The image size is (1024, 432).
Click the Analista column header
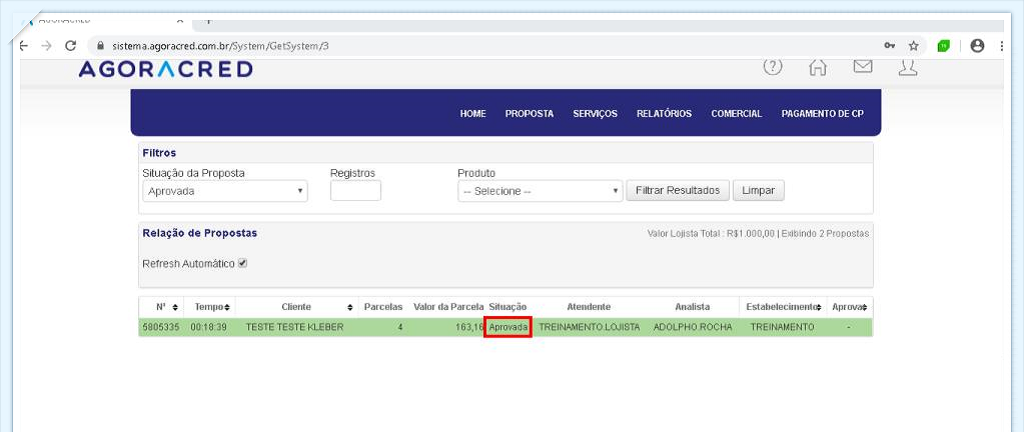(x=692, y=307)
